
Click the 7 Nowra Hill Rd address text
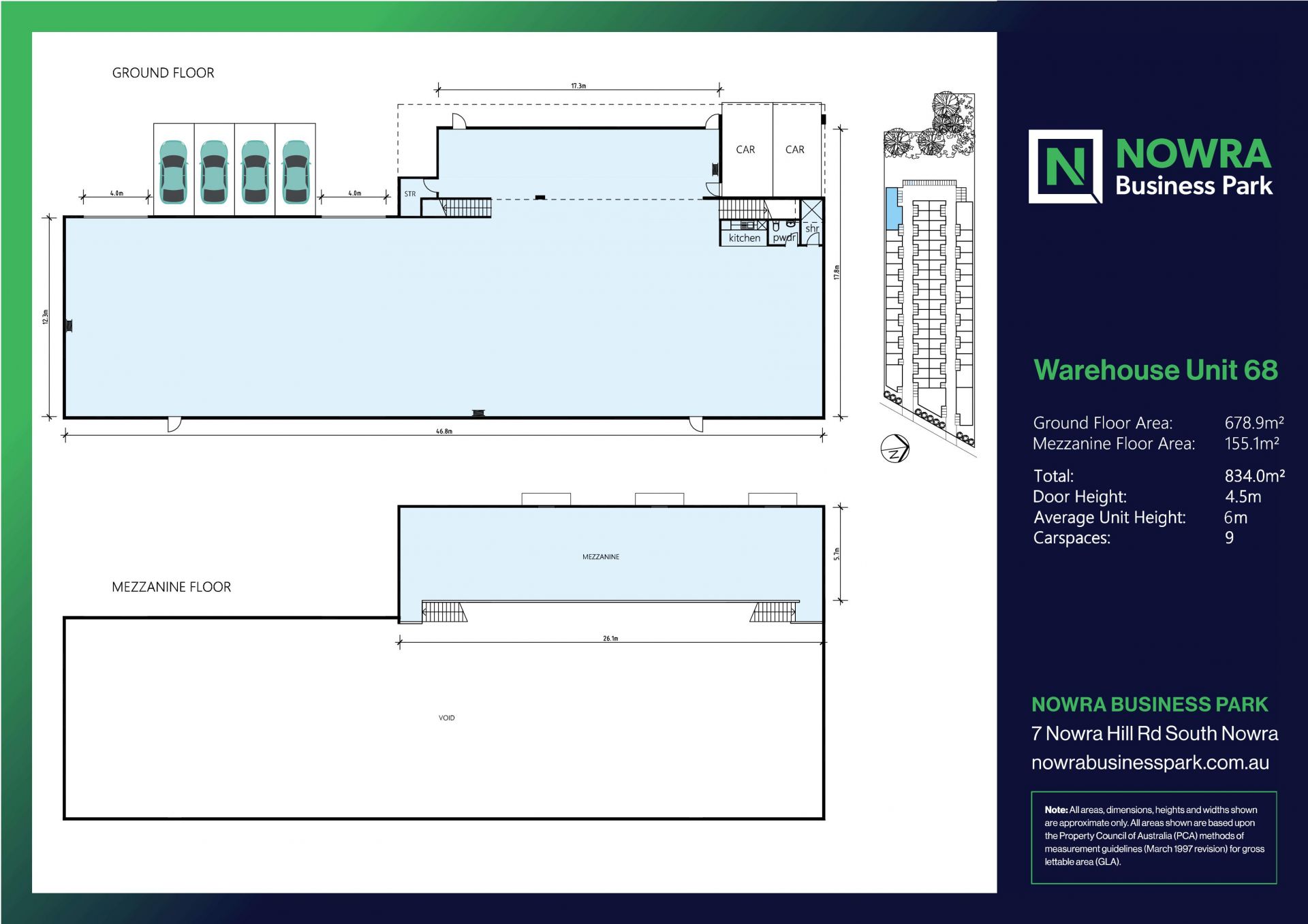click(x=1154, y=733)
